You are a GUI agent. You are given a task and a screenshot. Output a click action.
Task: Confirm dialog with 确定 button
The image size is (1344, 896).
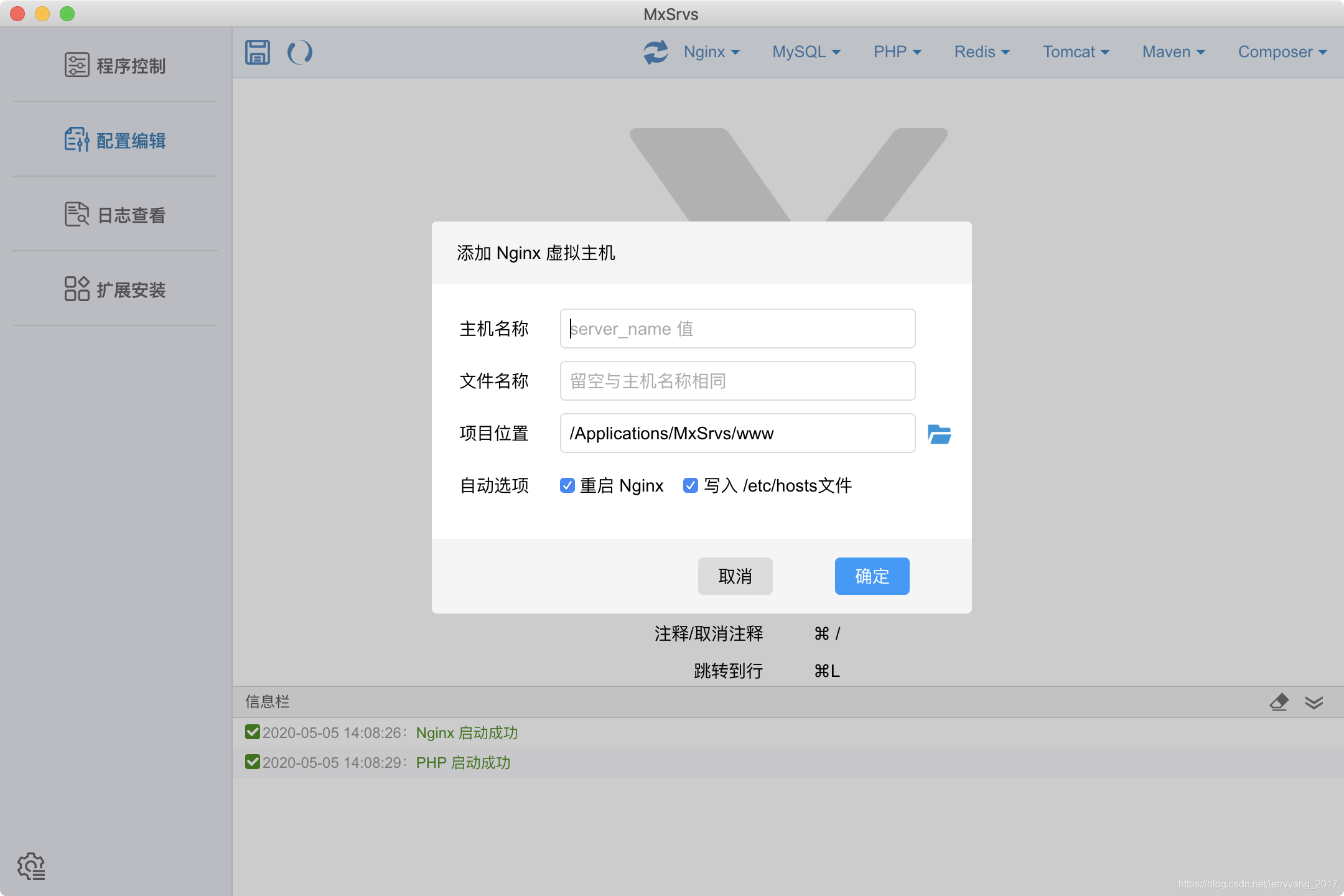[872, 576]
